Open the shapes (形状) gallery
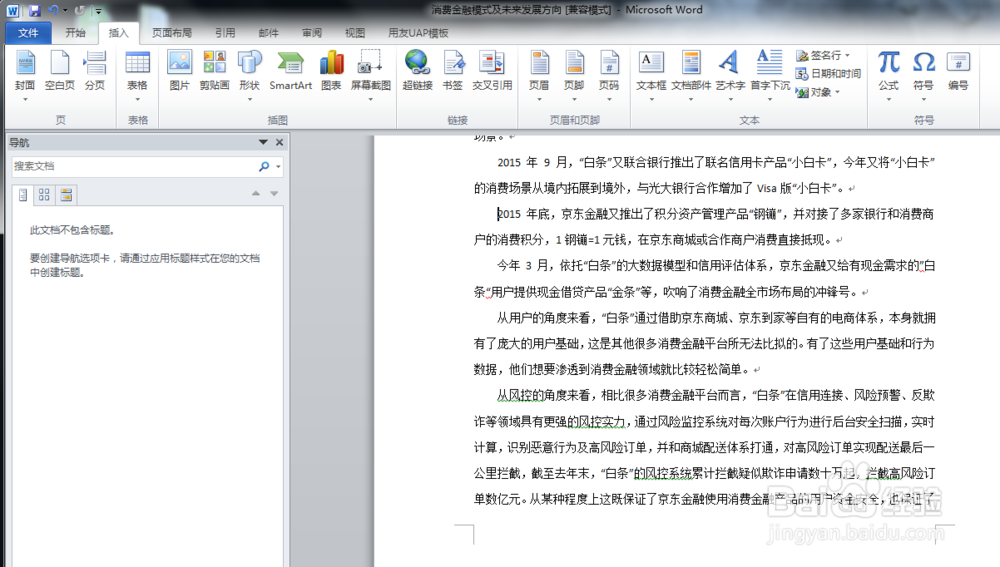This screenshot has width=1000, height=567. [x=249, y=75]
